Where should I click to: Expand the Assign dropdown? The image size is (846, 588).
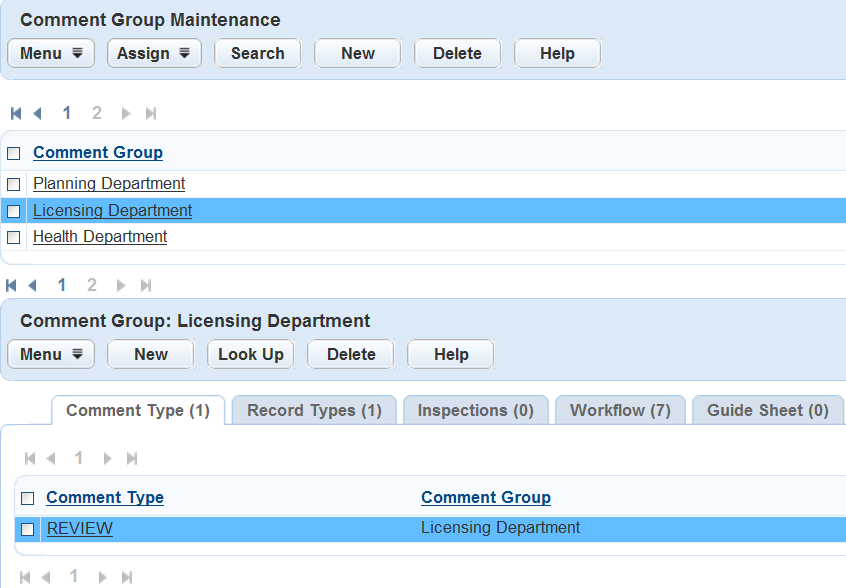154,54
